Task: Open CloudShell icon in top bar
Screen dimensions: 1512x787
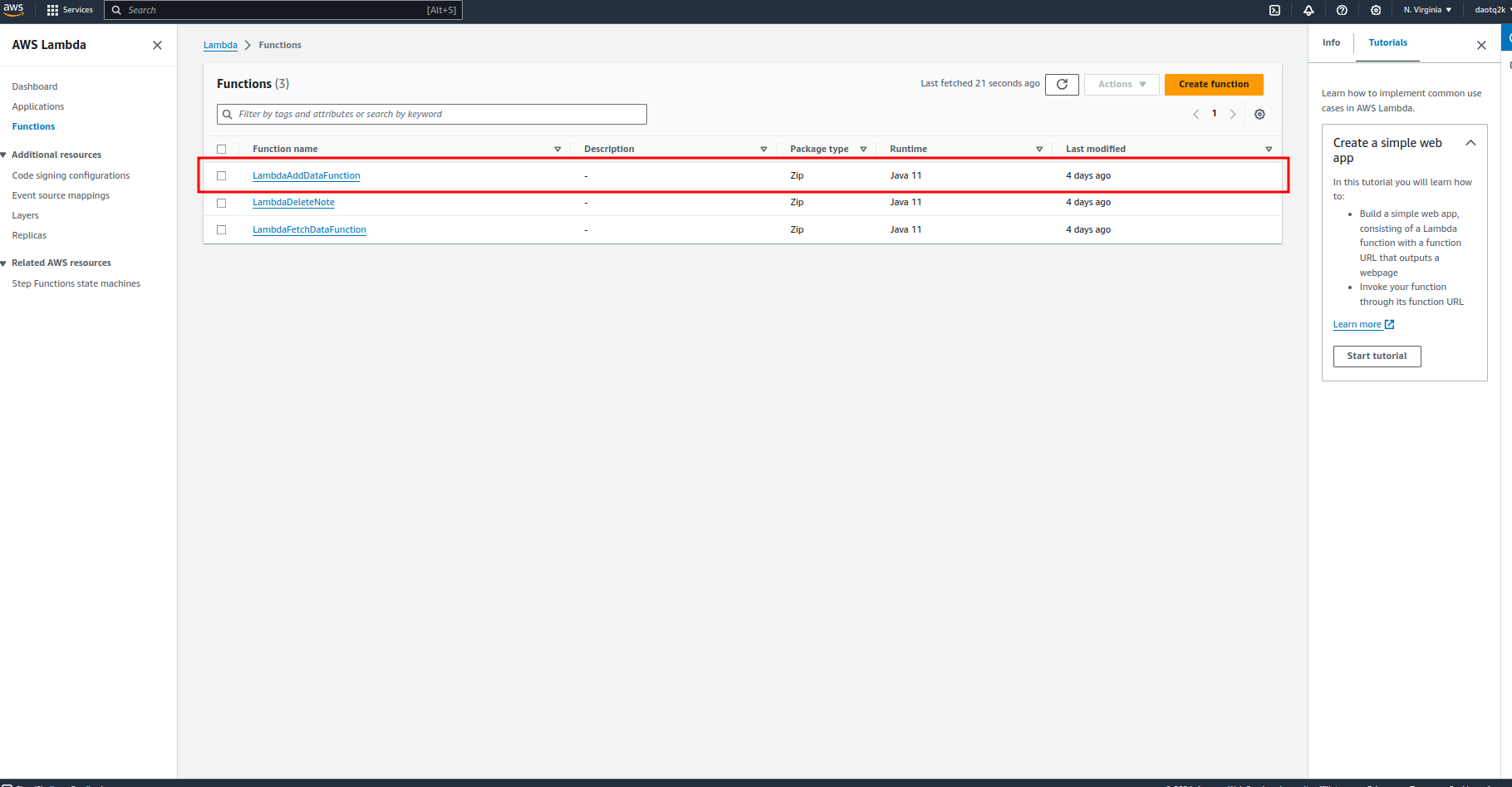Action: point(1274,10)
